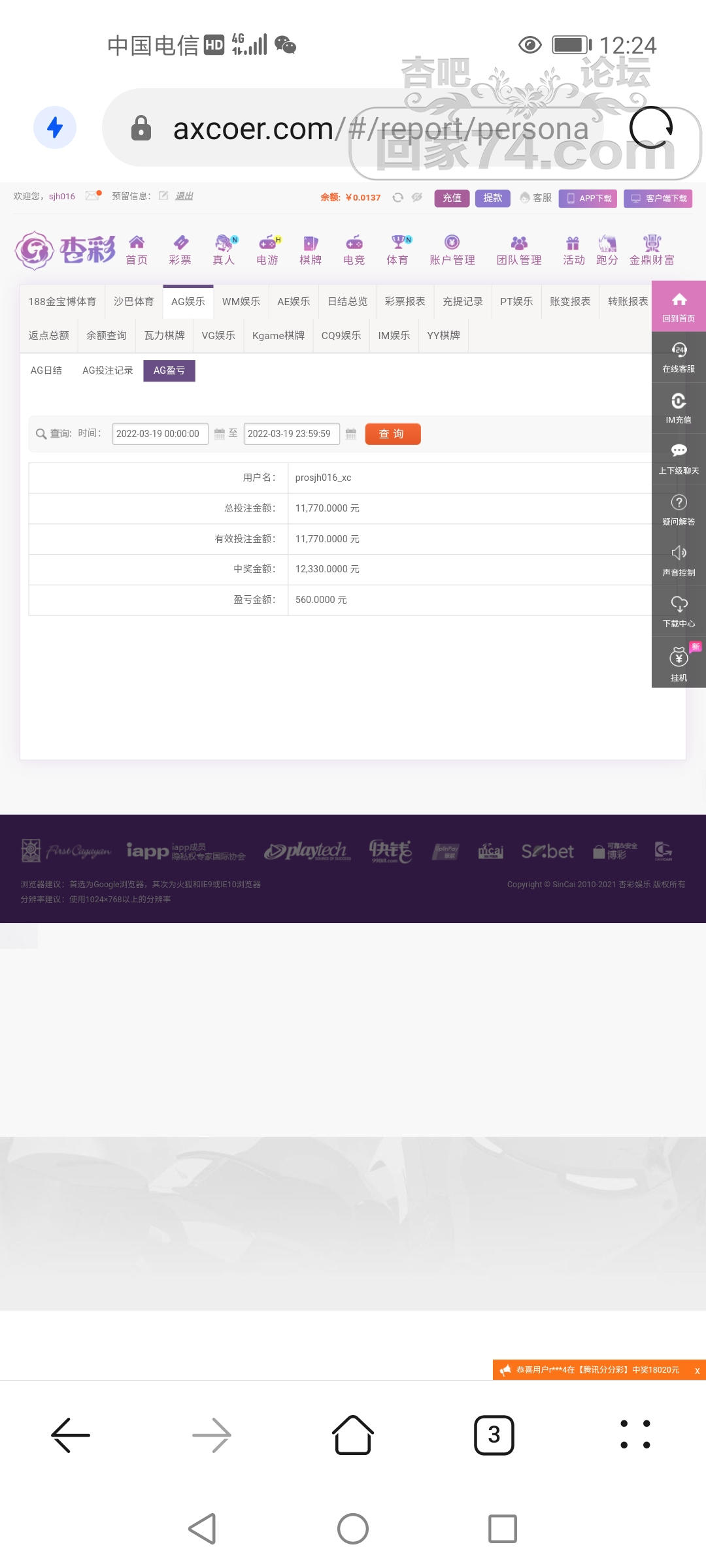Close the orange winning notification banner
This screenshot has width=706, height=1568.
tap(697, 1370)
